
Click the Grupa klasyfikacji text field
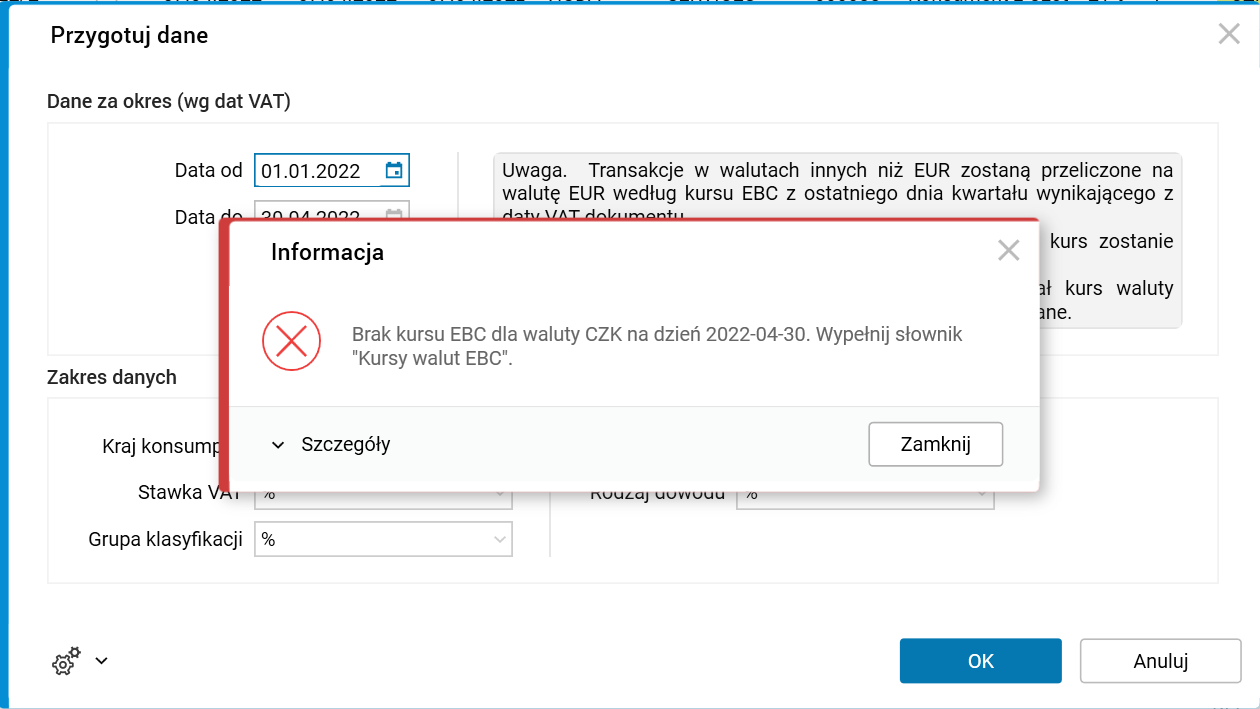pos(370,540)
